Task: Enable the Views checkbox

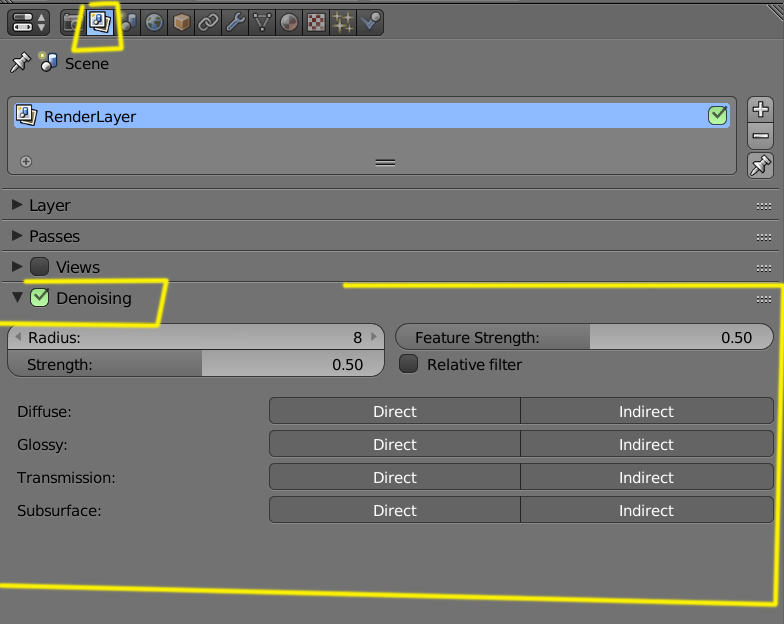Action: (x=40, y=266)
